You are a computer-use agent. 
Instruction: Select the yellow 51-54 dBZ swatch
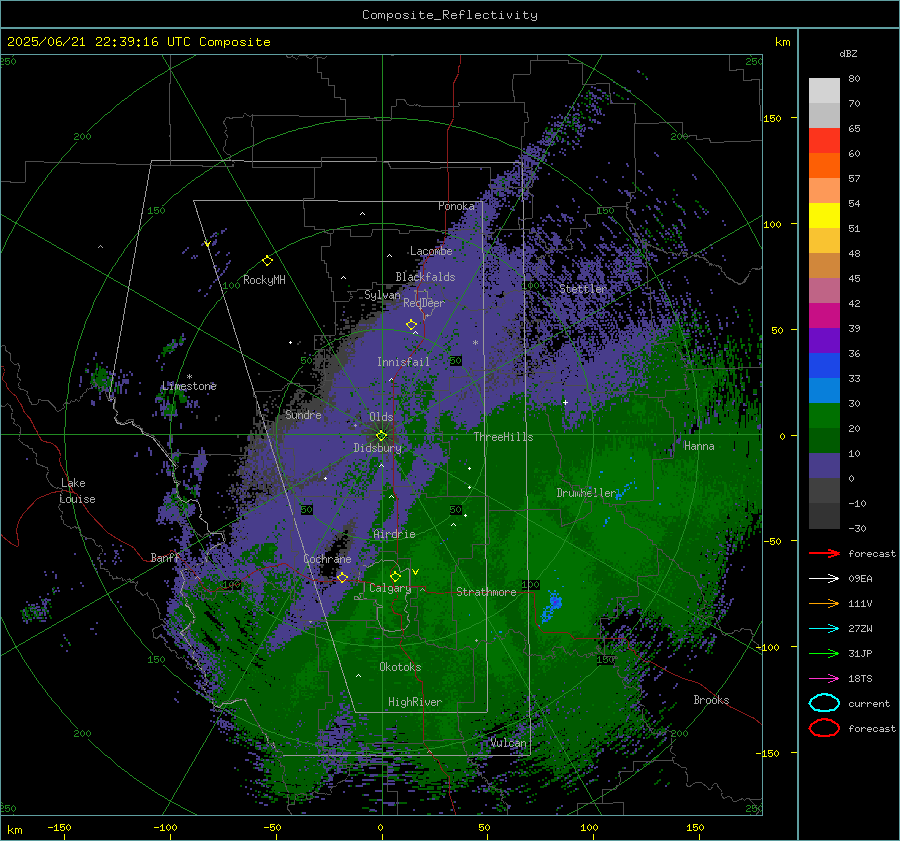click(x=824, y=216)
